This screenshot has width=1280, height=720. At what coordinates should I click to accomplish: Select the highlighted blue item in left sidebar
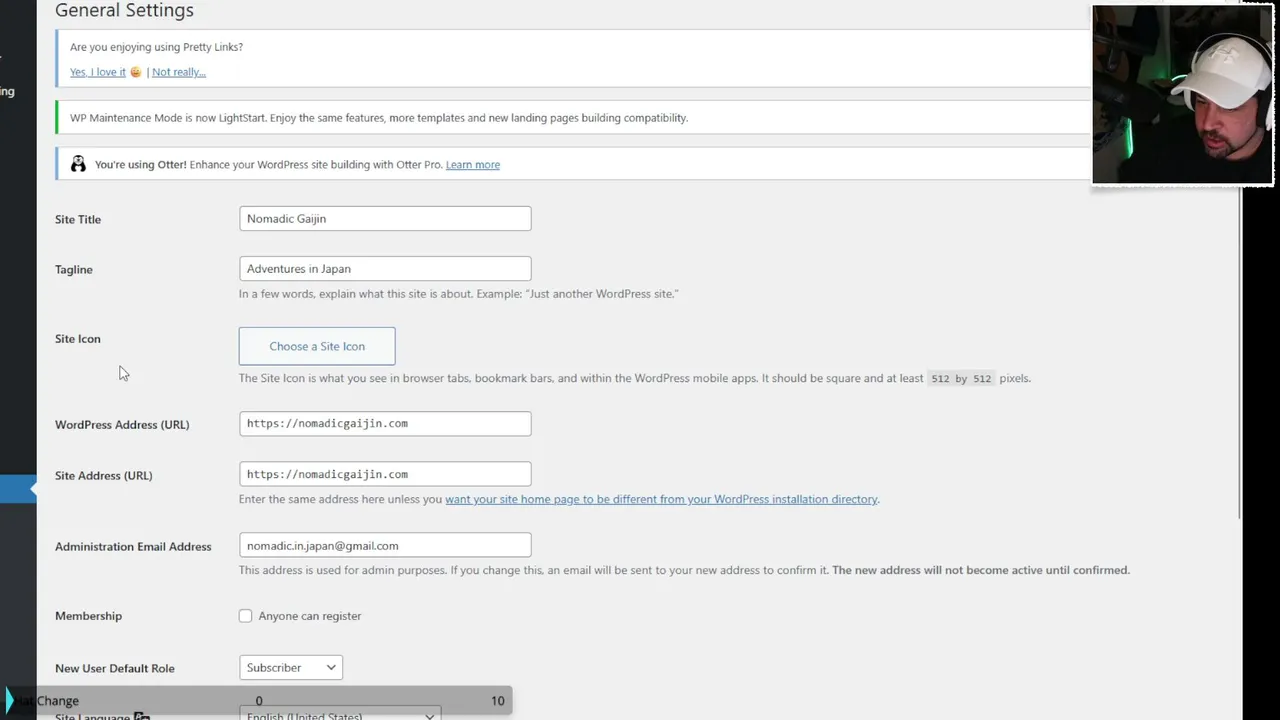(18, 489)
